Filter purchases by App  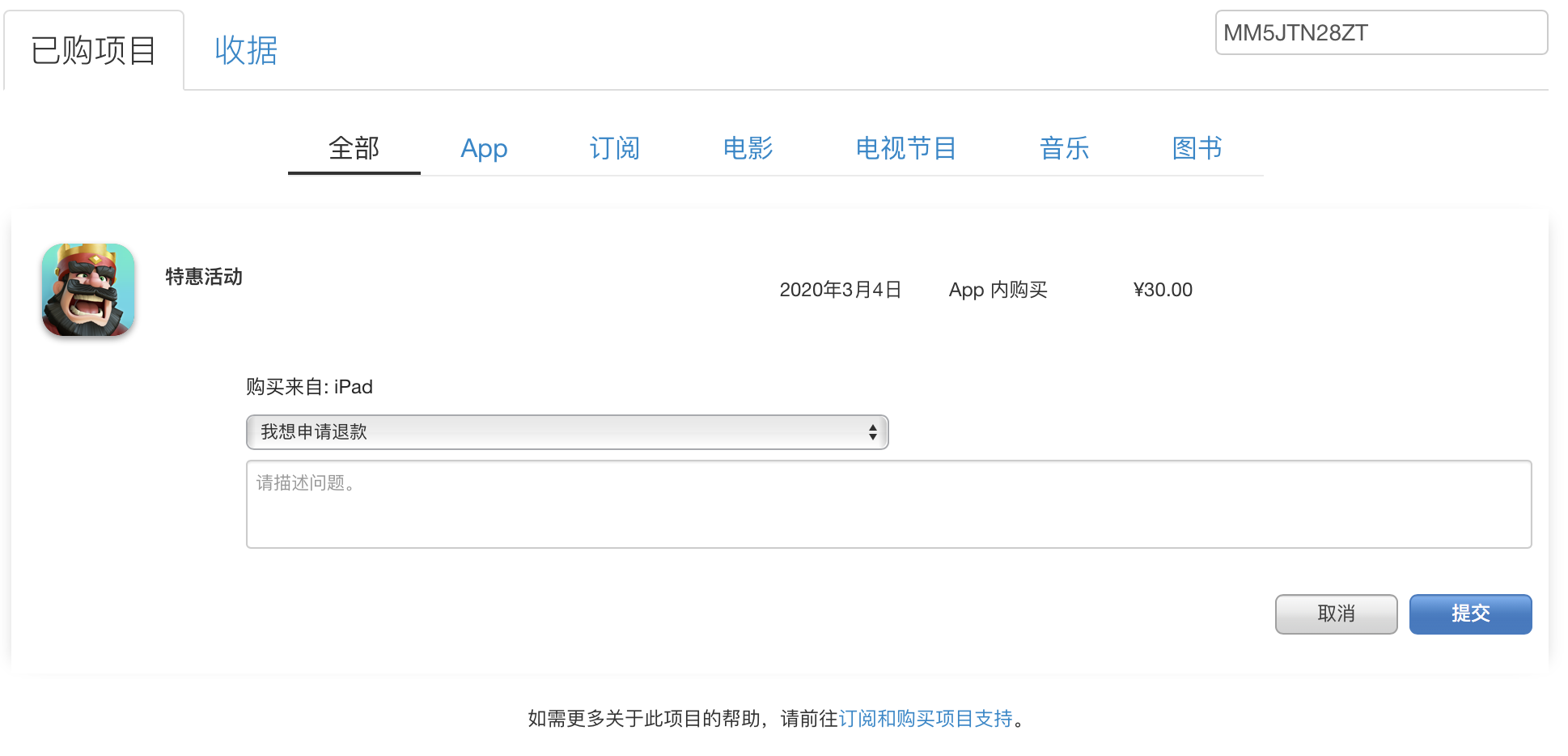point(484,149)
